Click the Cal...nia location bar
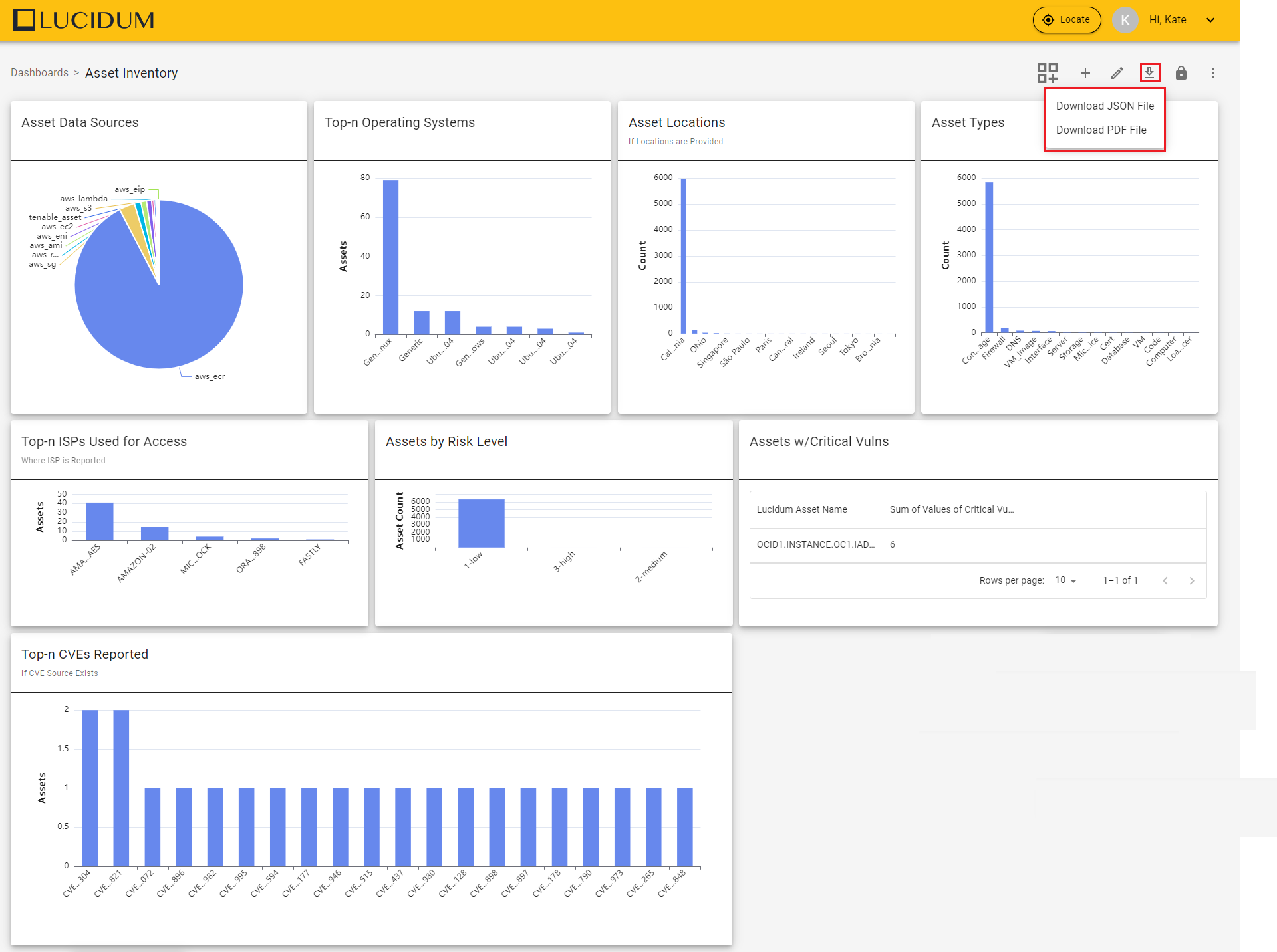The width and height of the screenshot is (1277, 952). click(x=684, y=256)
